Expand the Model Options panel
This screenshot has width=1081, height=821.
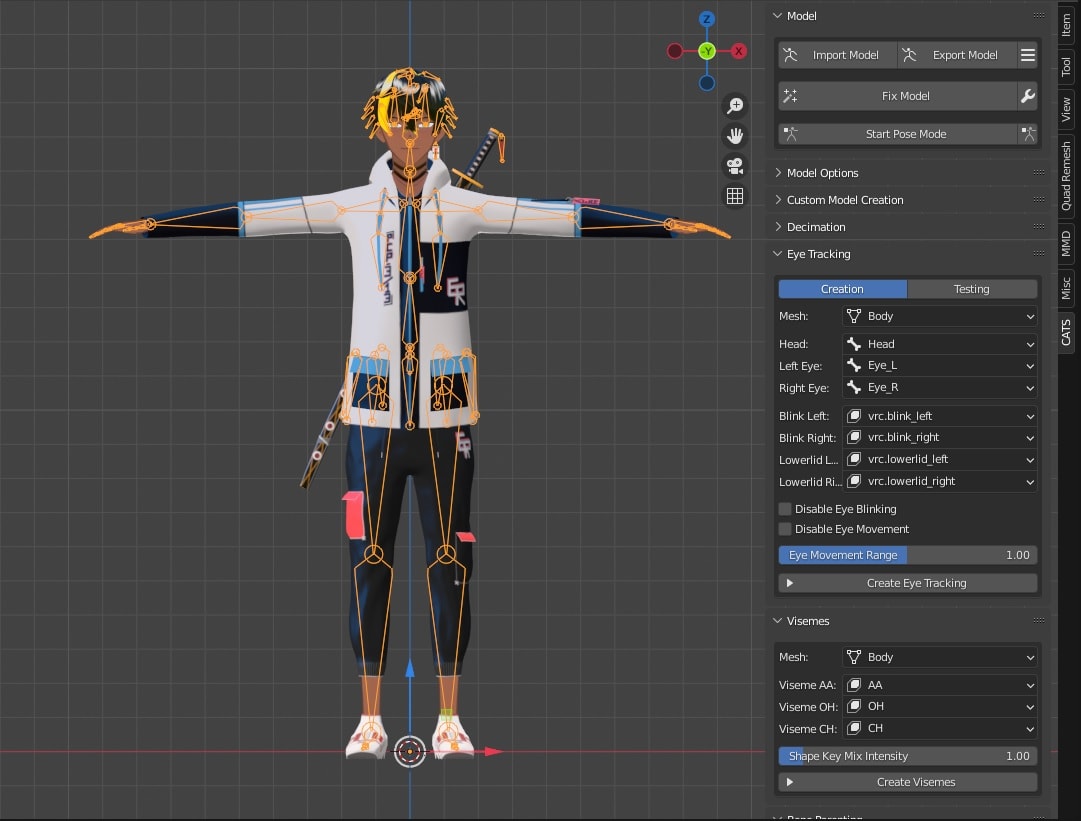tap(822, 173)
